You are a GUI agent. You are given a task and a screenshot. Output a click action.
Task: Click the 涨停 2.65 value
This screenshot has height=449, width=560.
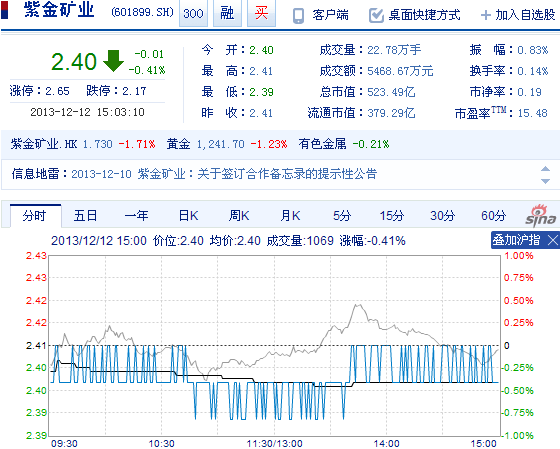click(57, 91)
